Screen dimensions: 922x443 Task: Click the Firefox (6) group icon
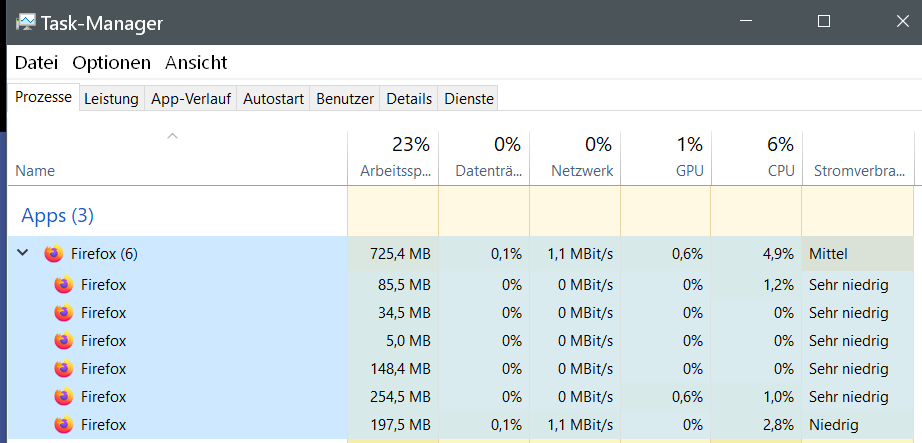tap(54, 254)
